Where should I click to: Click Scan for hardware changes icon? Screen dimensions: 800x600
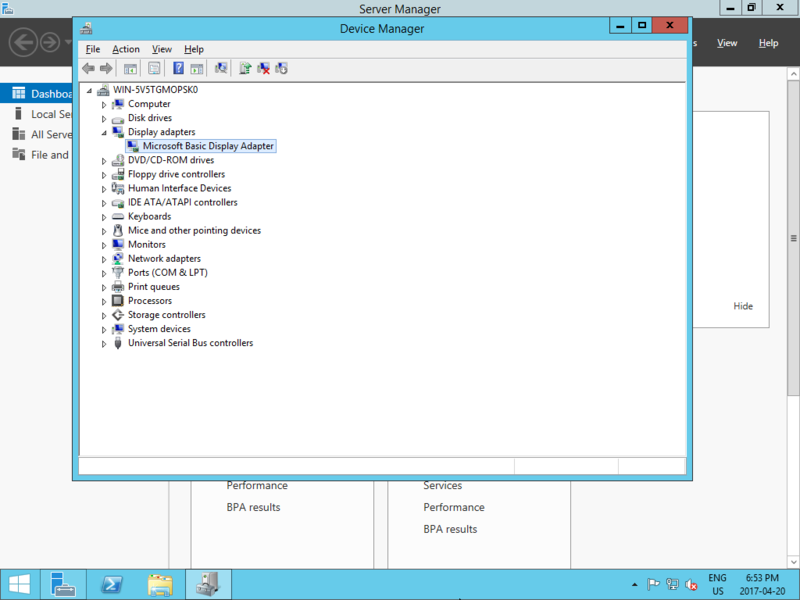coord(220,69)
